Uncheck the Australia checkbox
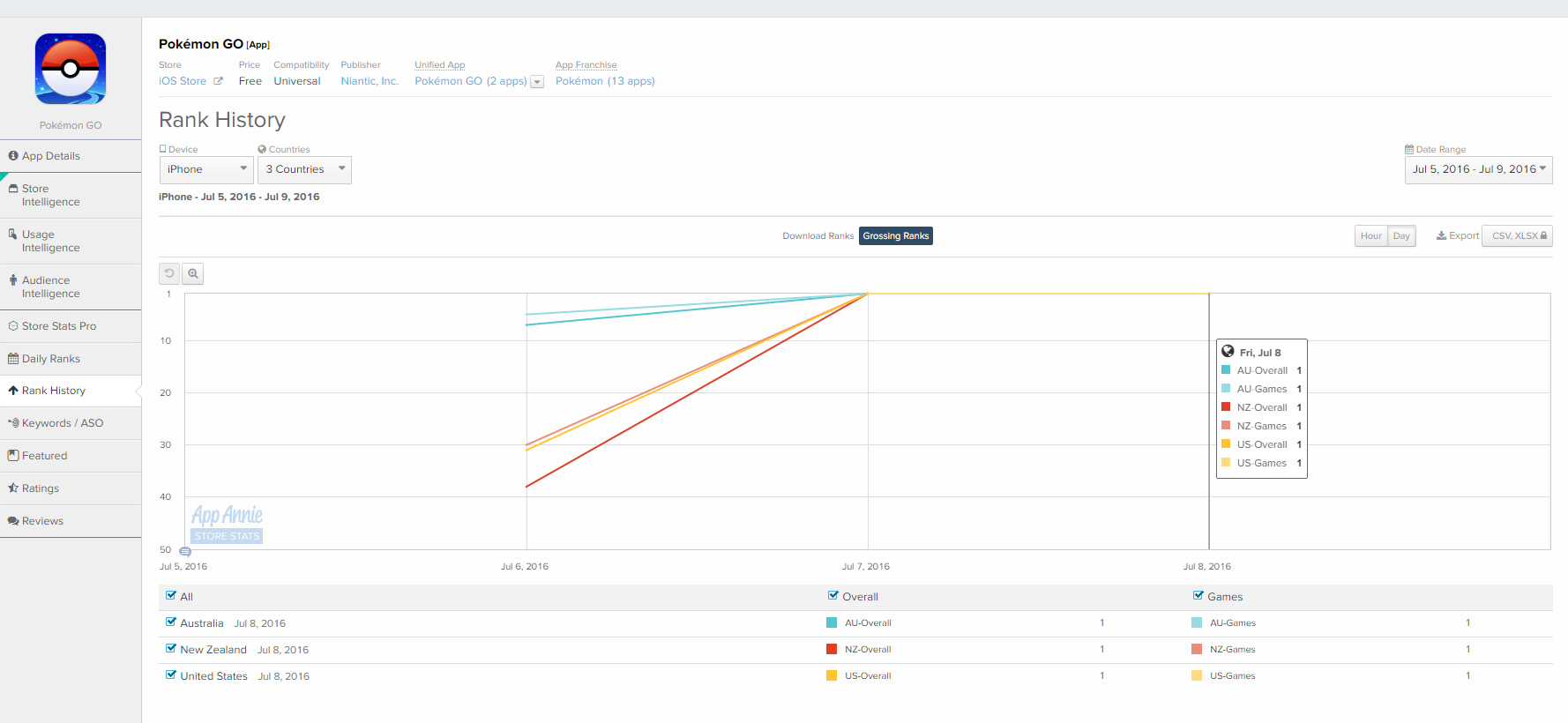1568x723 pixels. click(171, 622)
